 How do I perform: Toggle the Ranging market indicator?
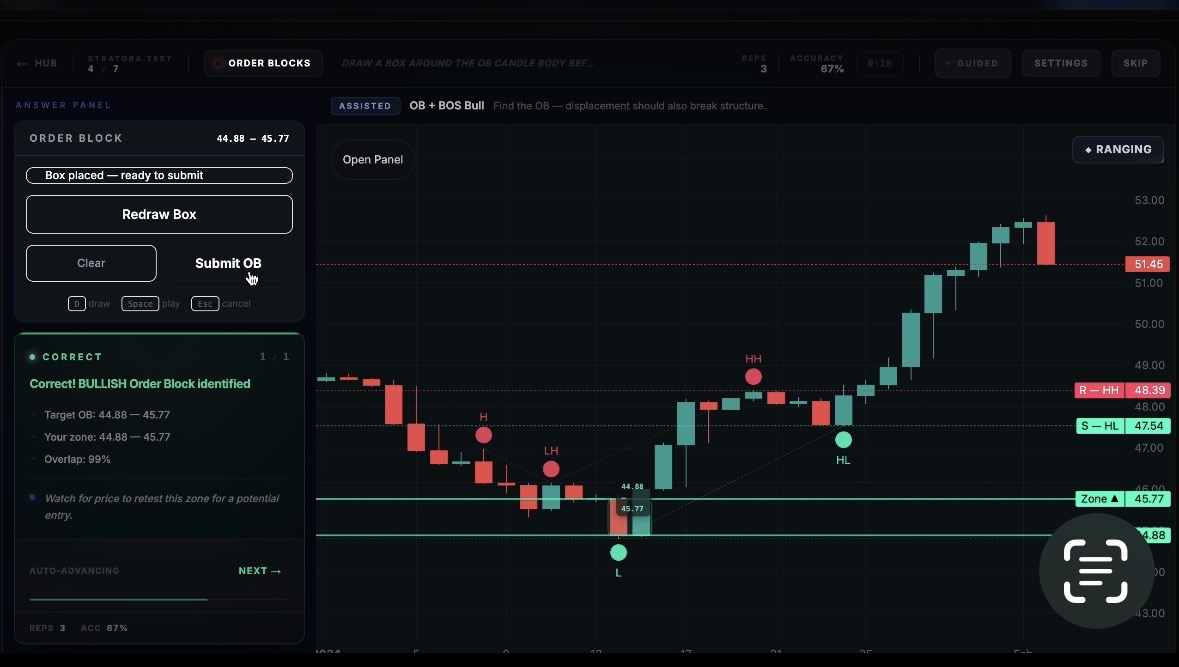click(1118, 149)
